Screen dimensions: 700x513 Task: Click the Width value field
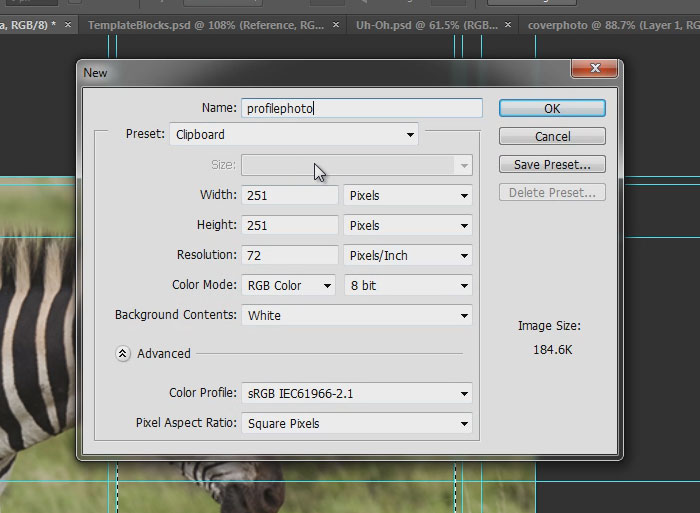[x=290, y=196]
